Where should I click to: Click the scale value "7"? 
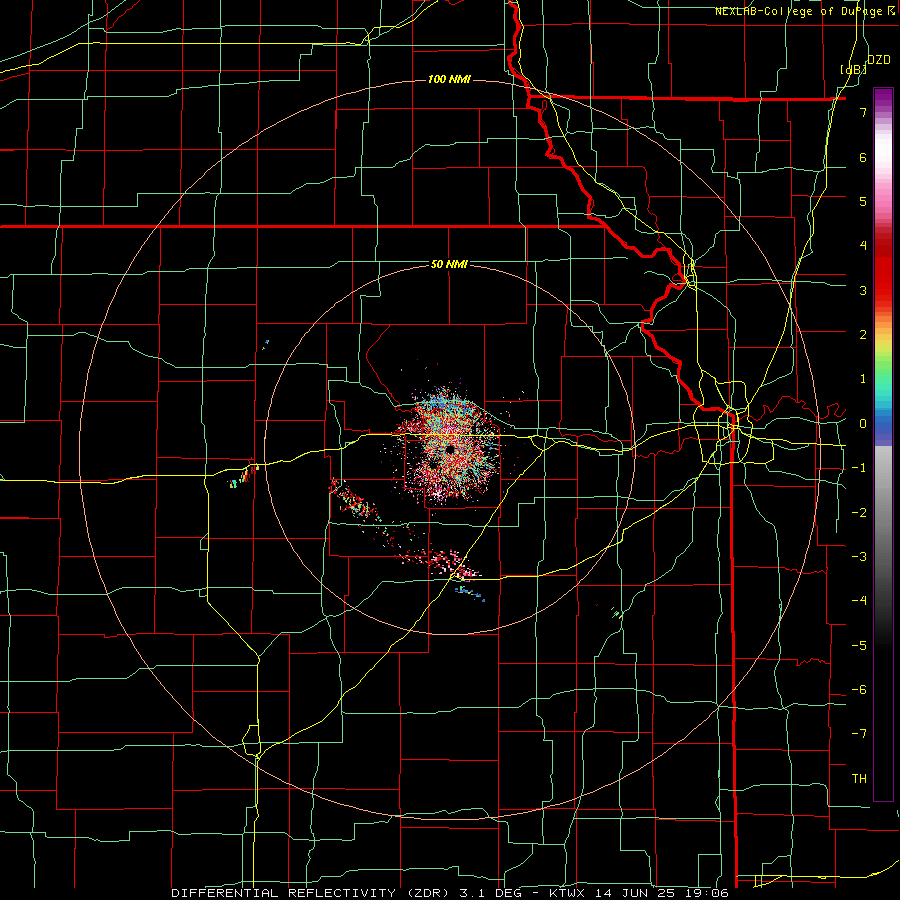[x=863, y=112]
